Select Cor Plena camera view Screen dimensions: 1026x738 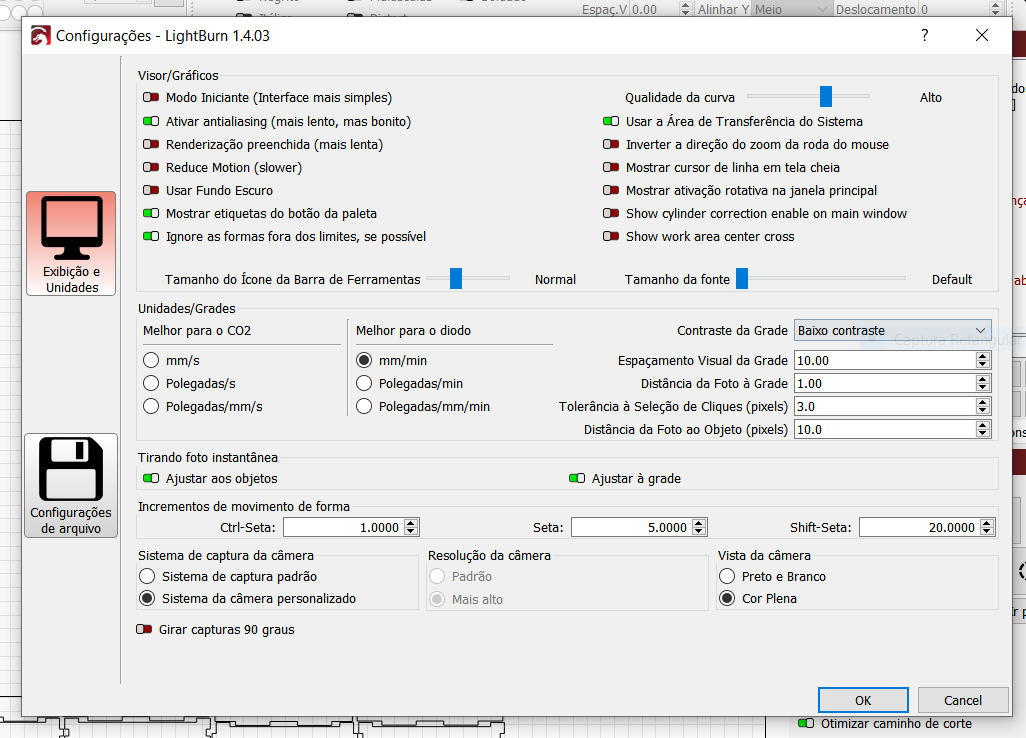click(x=727, y=599)
